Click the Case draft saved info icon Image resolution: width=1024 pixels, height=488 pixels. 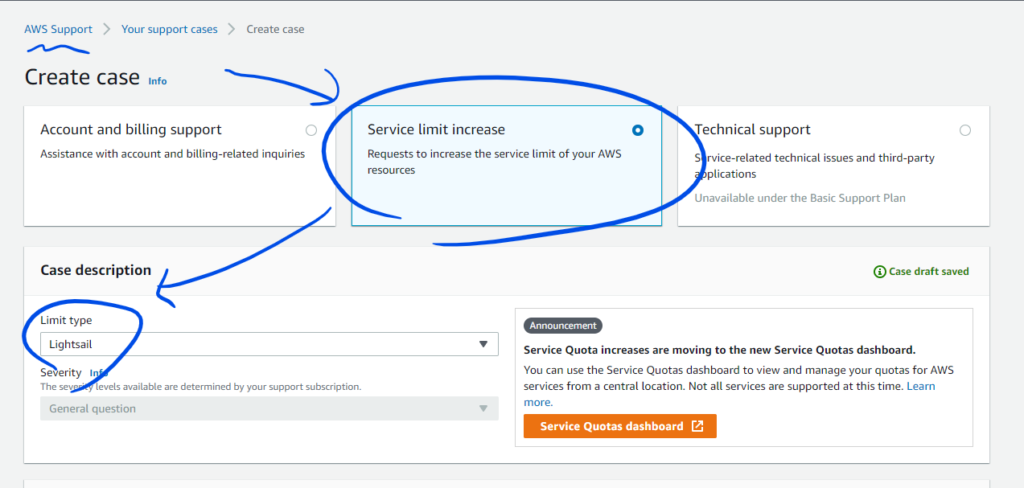(879, 271)
